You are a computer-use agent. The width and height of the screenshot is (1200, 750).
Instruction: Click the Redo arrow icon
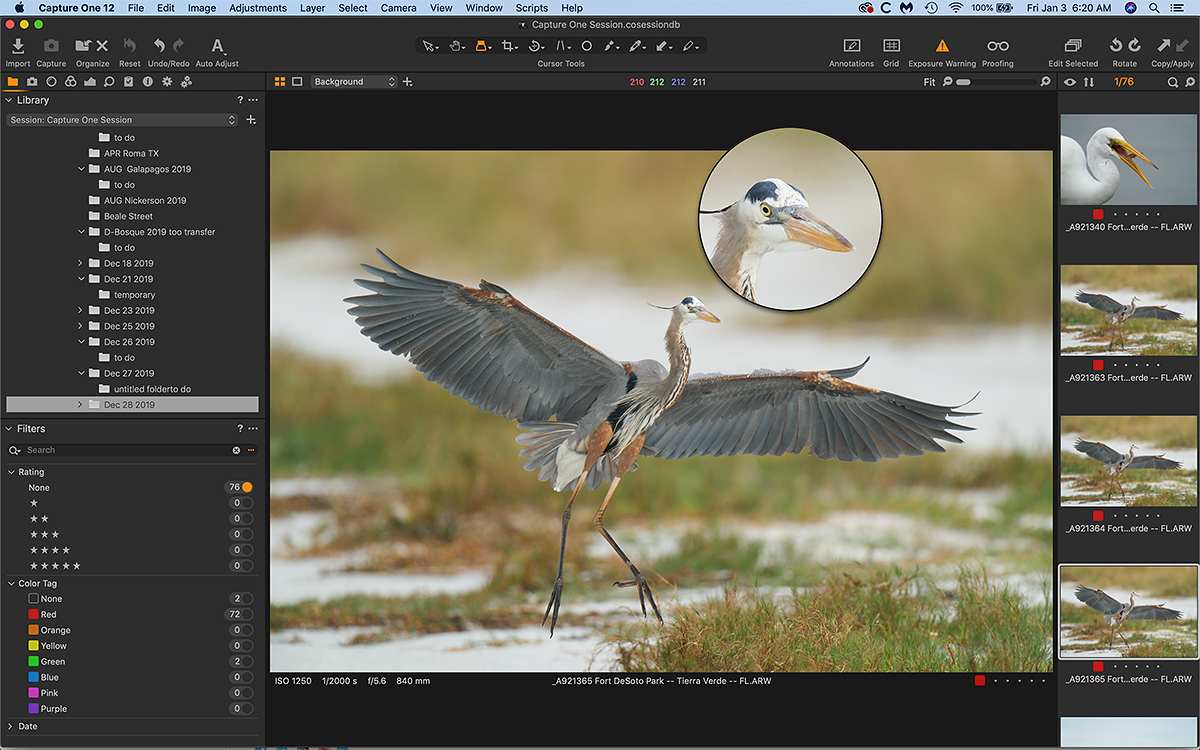(x=178, y=46)
